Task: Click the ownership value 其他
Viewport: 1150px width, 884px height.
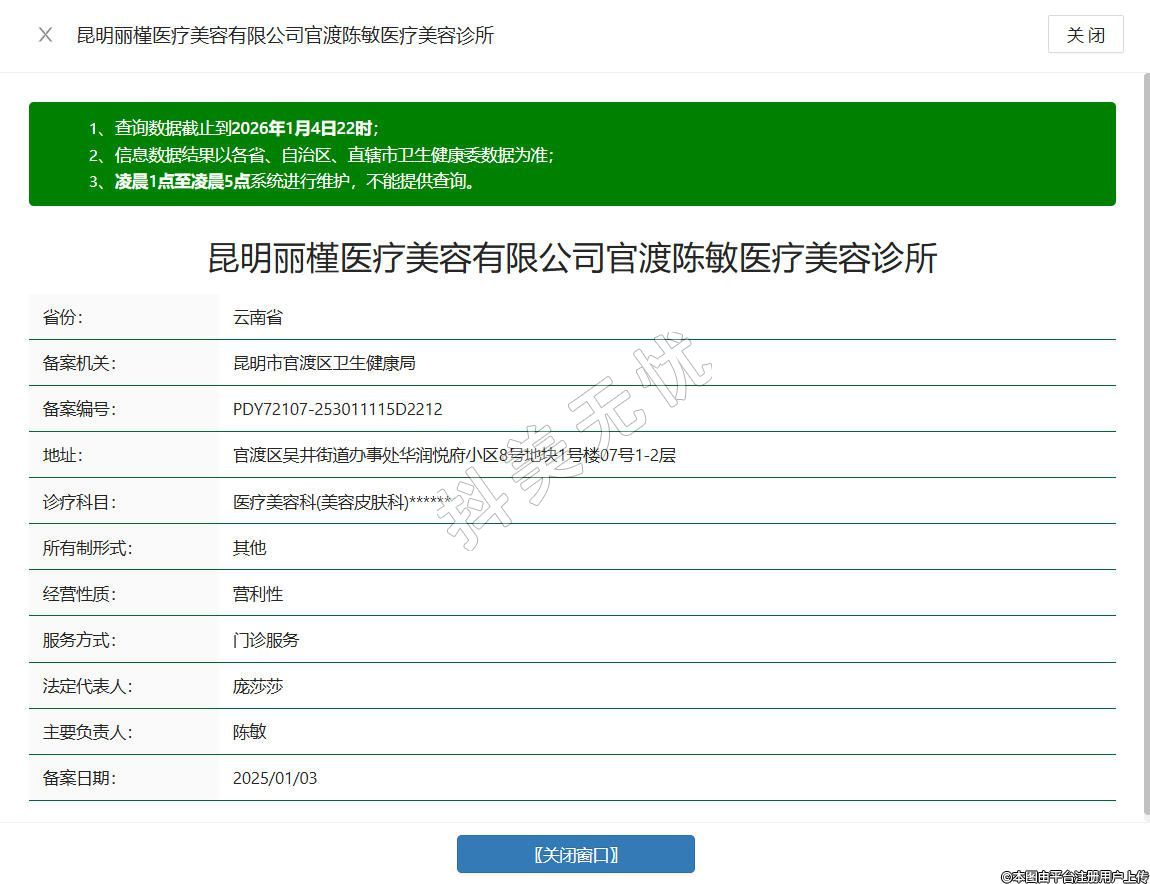Action: [250, 548]
